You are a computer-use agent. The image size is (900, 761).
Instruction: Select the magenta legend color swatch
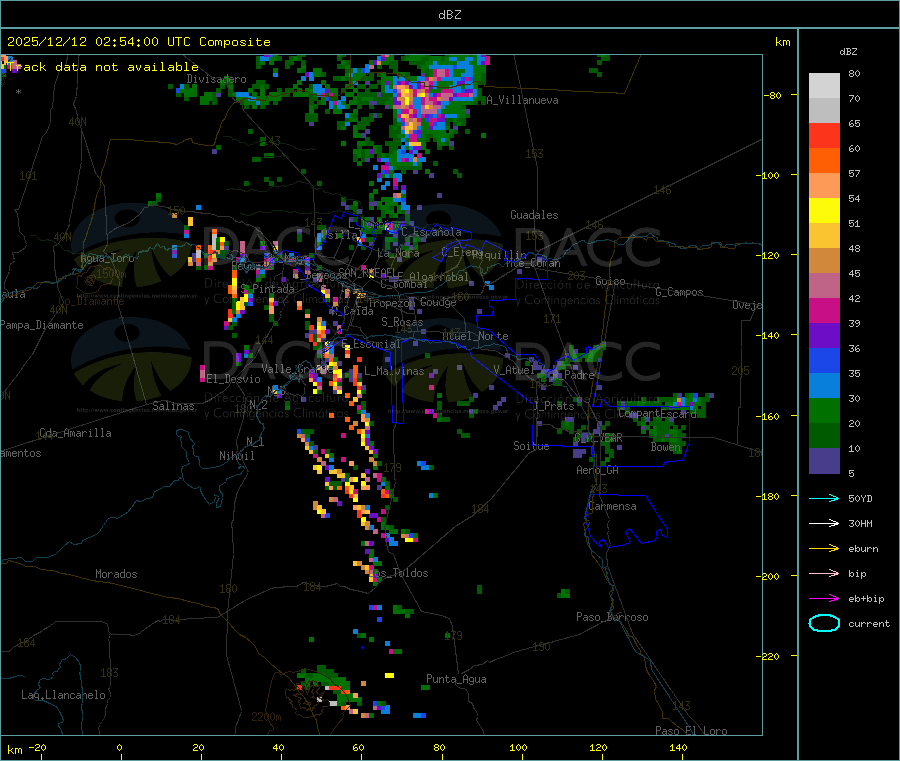point(824,310)
